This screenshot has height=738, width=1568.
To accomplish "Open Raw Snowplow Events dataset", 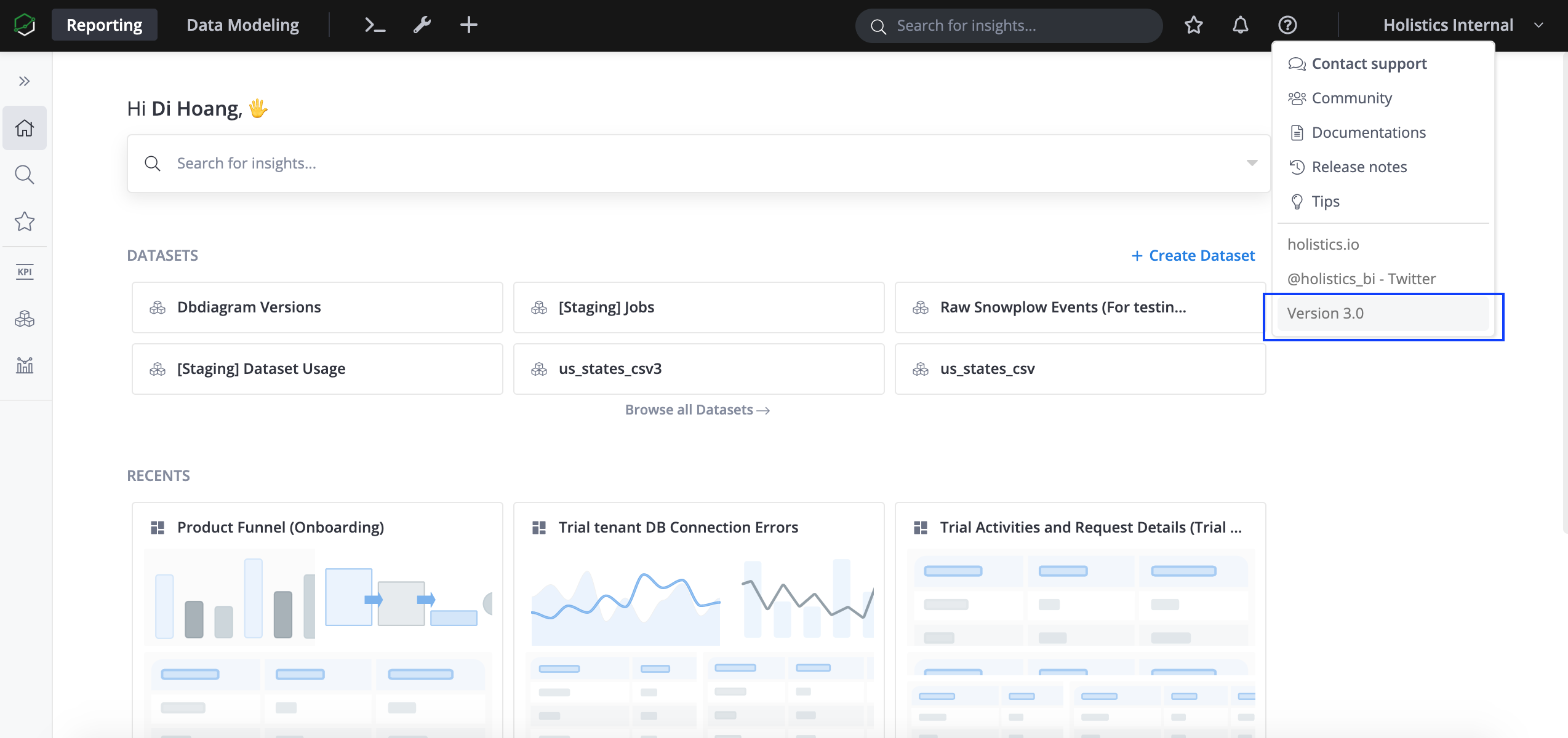I will pyautogui.click(x=1081, y=307).
